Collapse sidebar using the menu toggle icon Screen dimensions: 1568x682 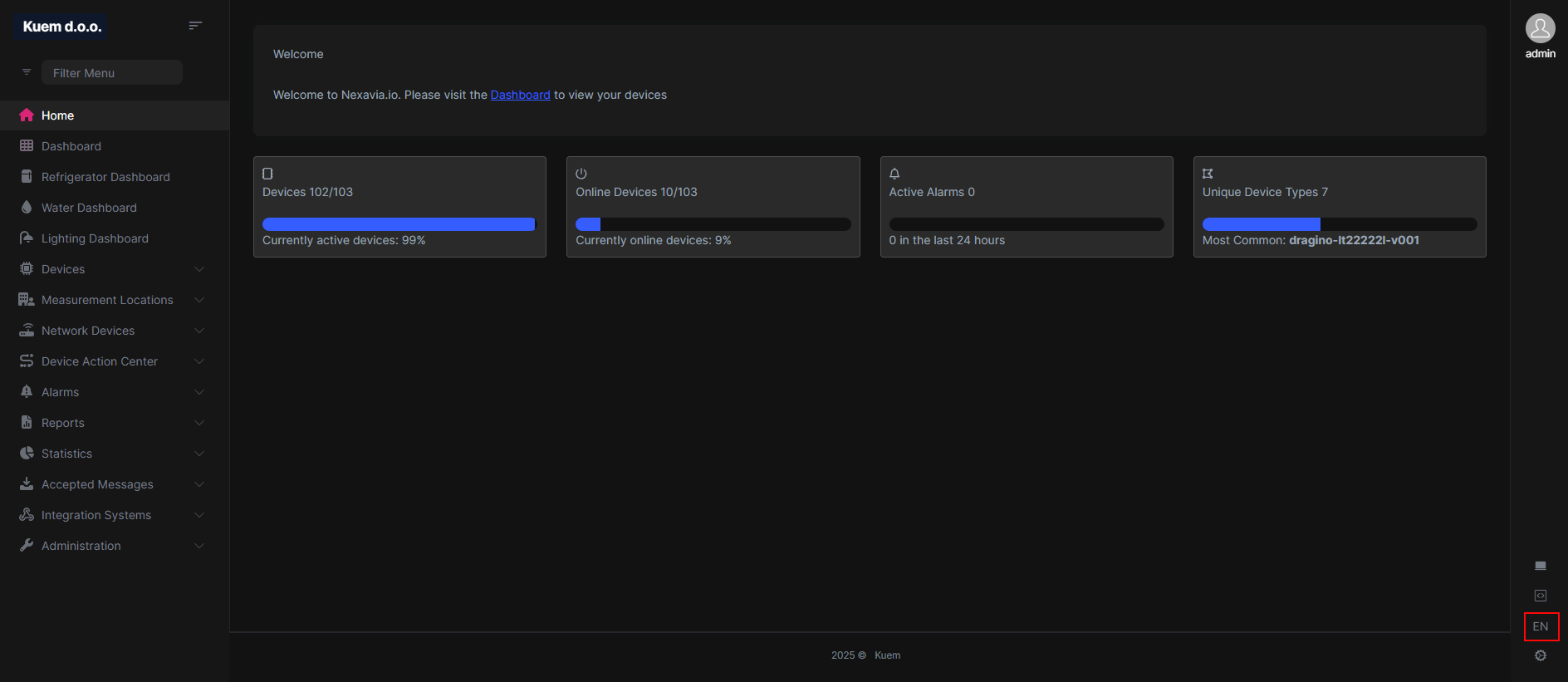195,26
